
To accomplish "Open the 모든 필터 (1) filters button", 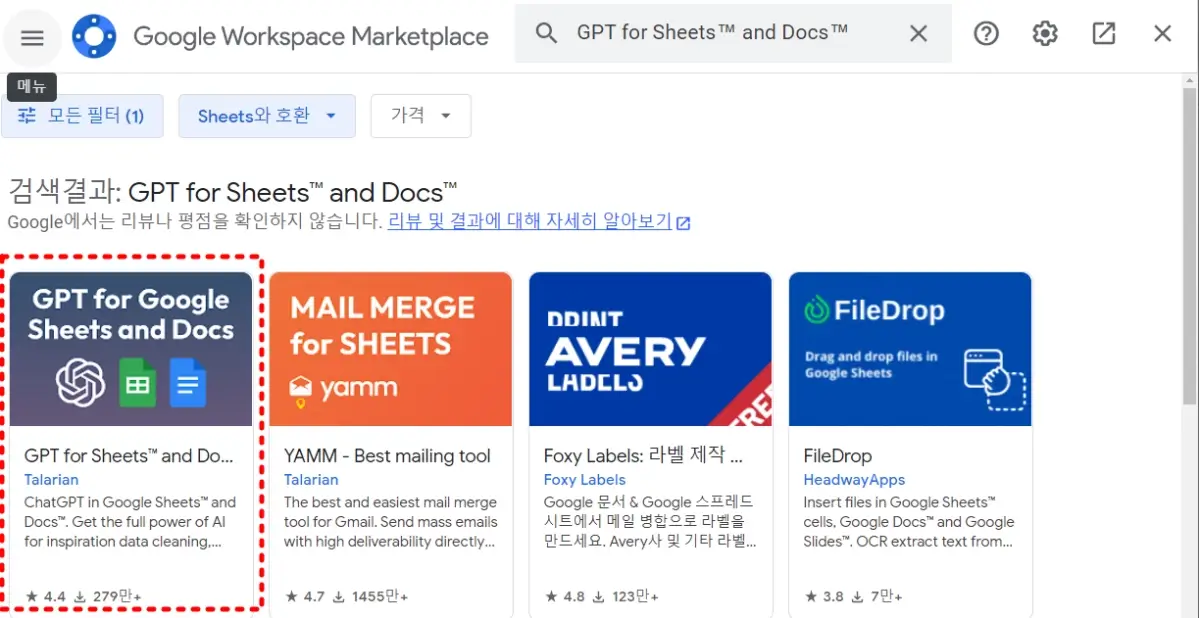I will pos(83,116).
